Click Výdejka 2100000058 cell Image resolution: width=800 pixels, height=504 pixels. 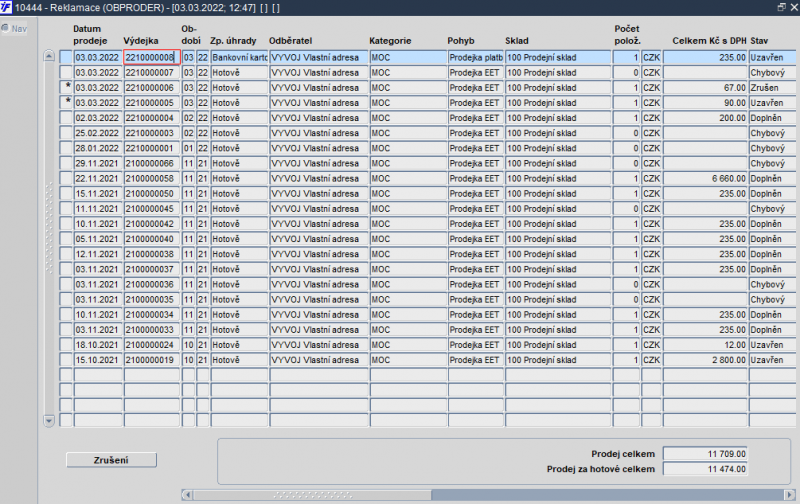click(152, 179)
